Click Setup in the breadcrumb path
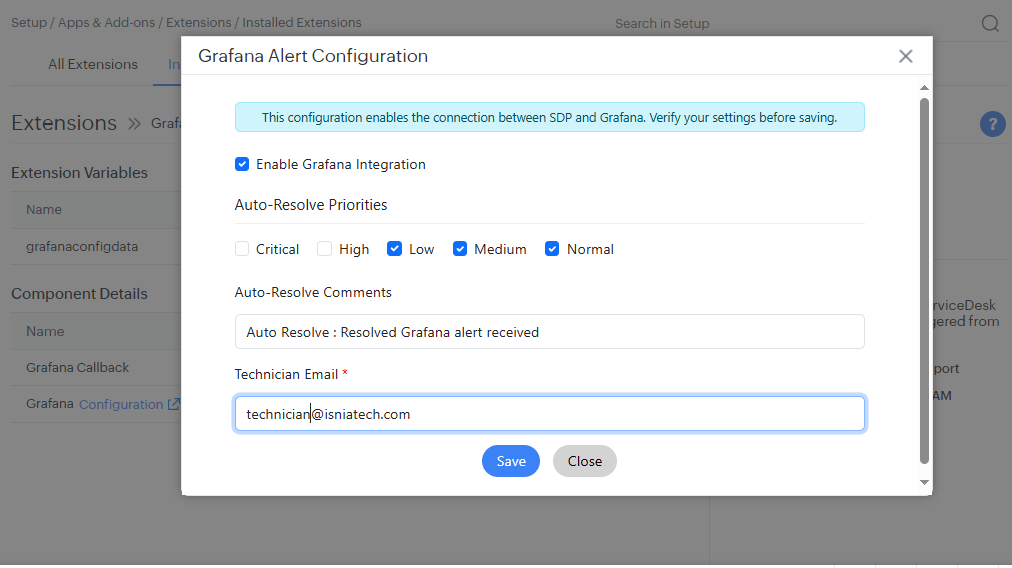This screenshot has width=1012, height=568. point(29,23)
